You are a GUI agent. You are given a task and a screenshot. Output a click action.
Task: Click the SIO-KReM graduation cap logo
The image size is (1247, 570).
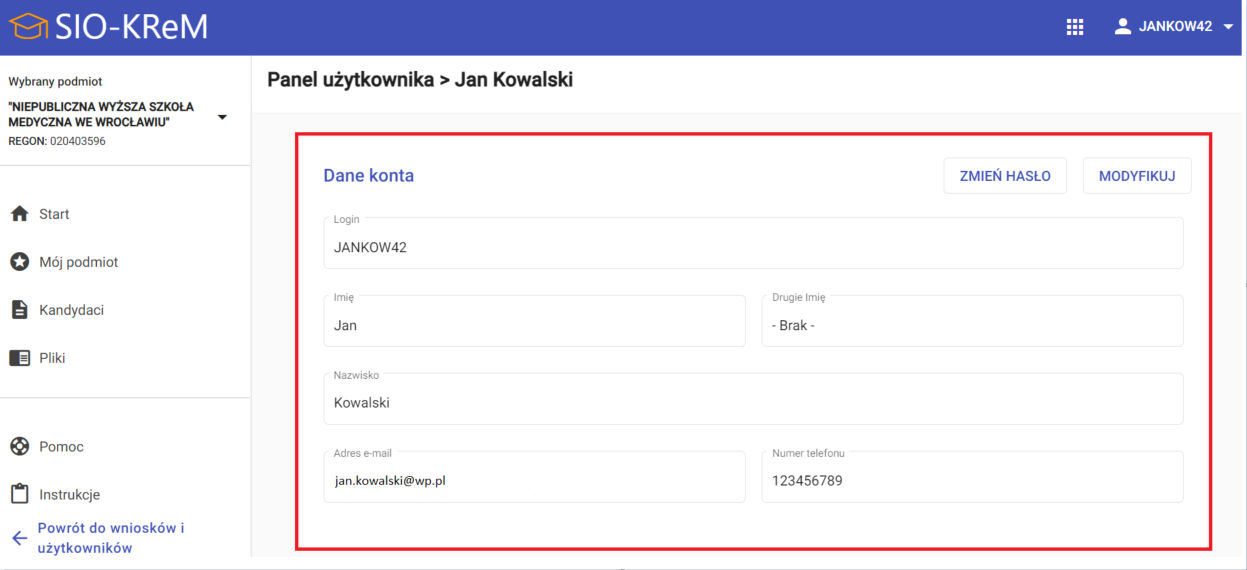tap(29, 27)
